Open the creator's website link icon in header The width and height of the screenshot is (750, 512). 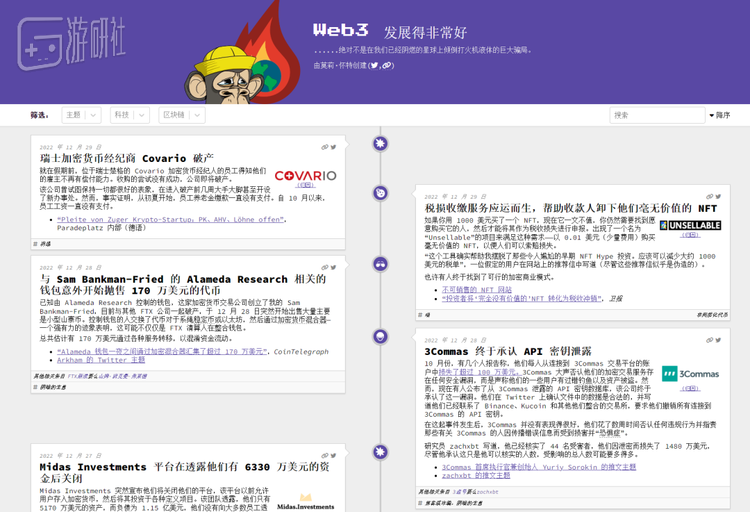click(386, 66)
